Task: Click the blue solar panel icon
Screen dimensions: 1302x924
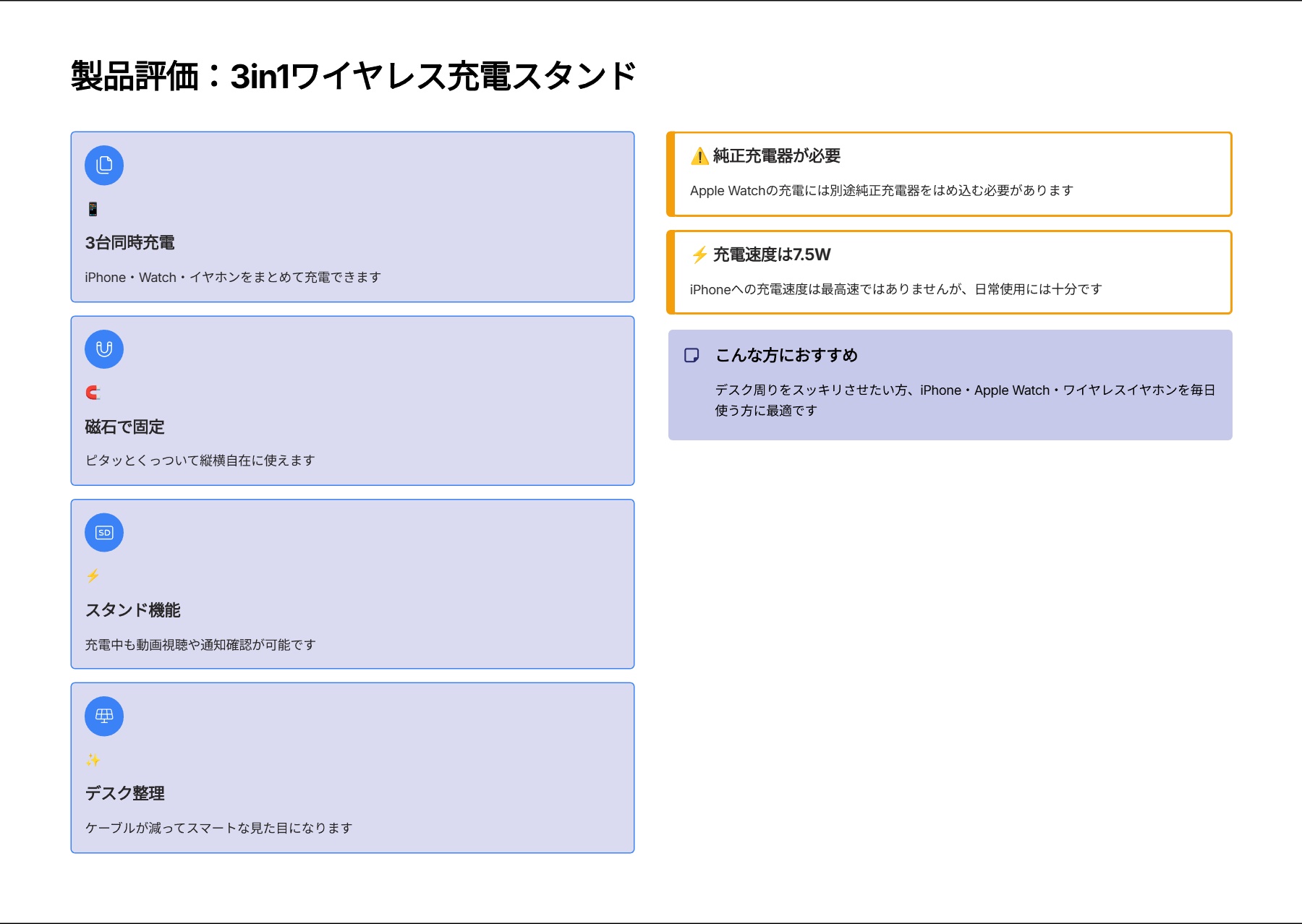Action: 104,716
